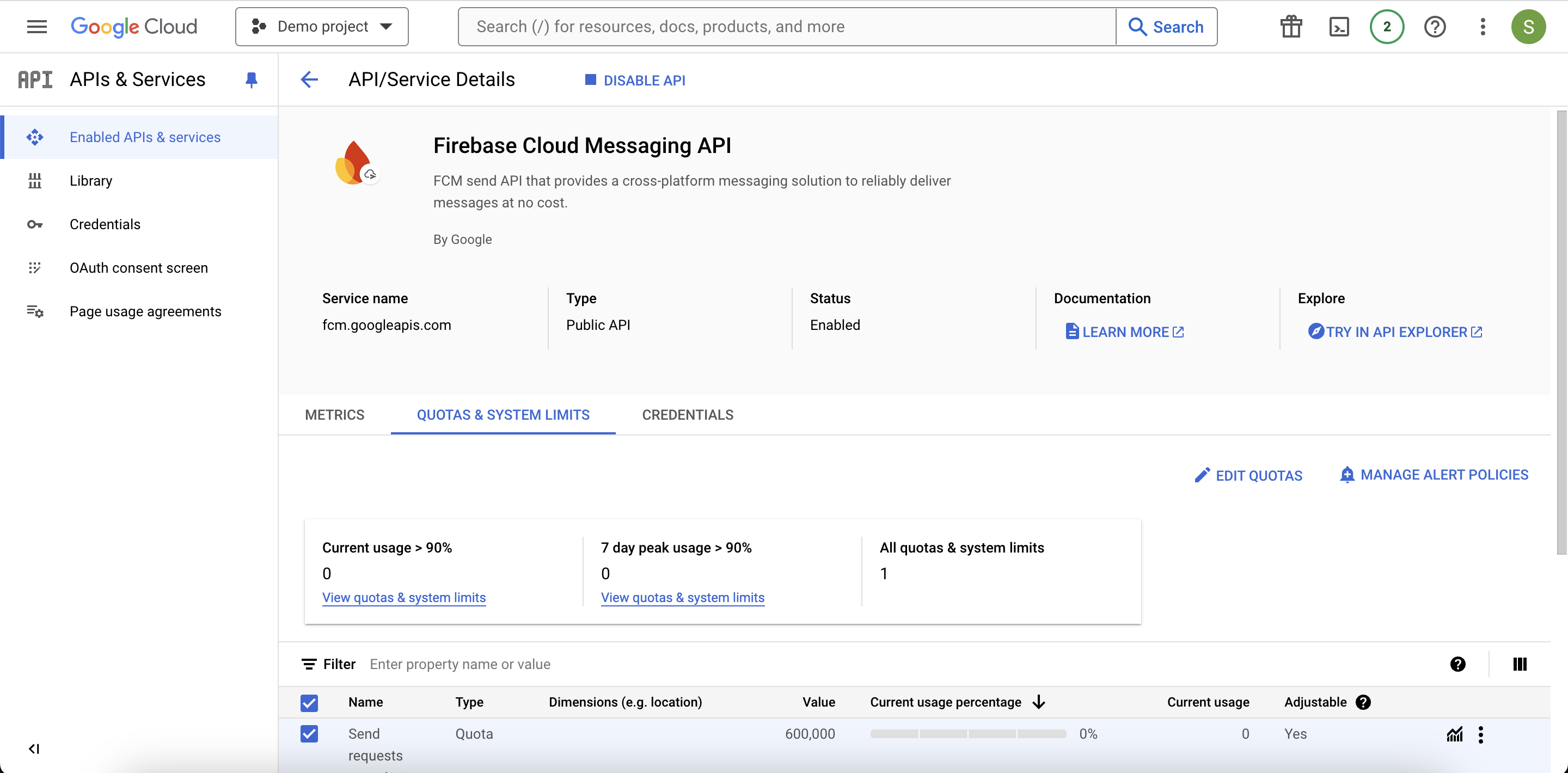Open more actions for Send requests row
This screenshot has height=773, width=1568.
(x=1480, y=735)
